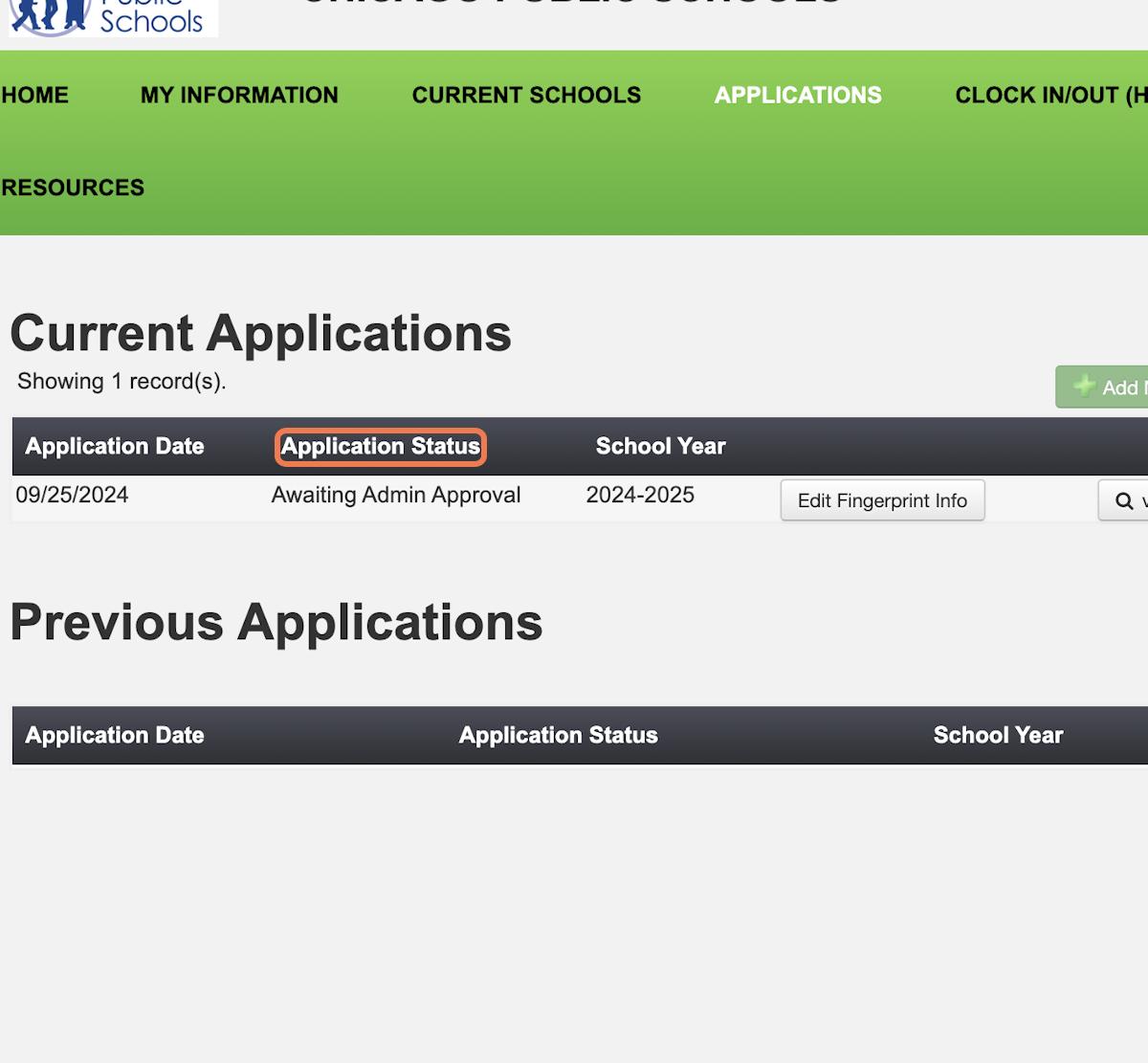
Task: Click School Year header in Previous Applications
Action: (998, 736)
